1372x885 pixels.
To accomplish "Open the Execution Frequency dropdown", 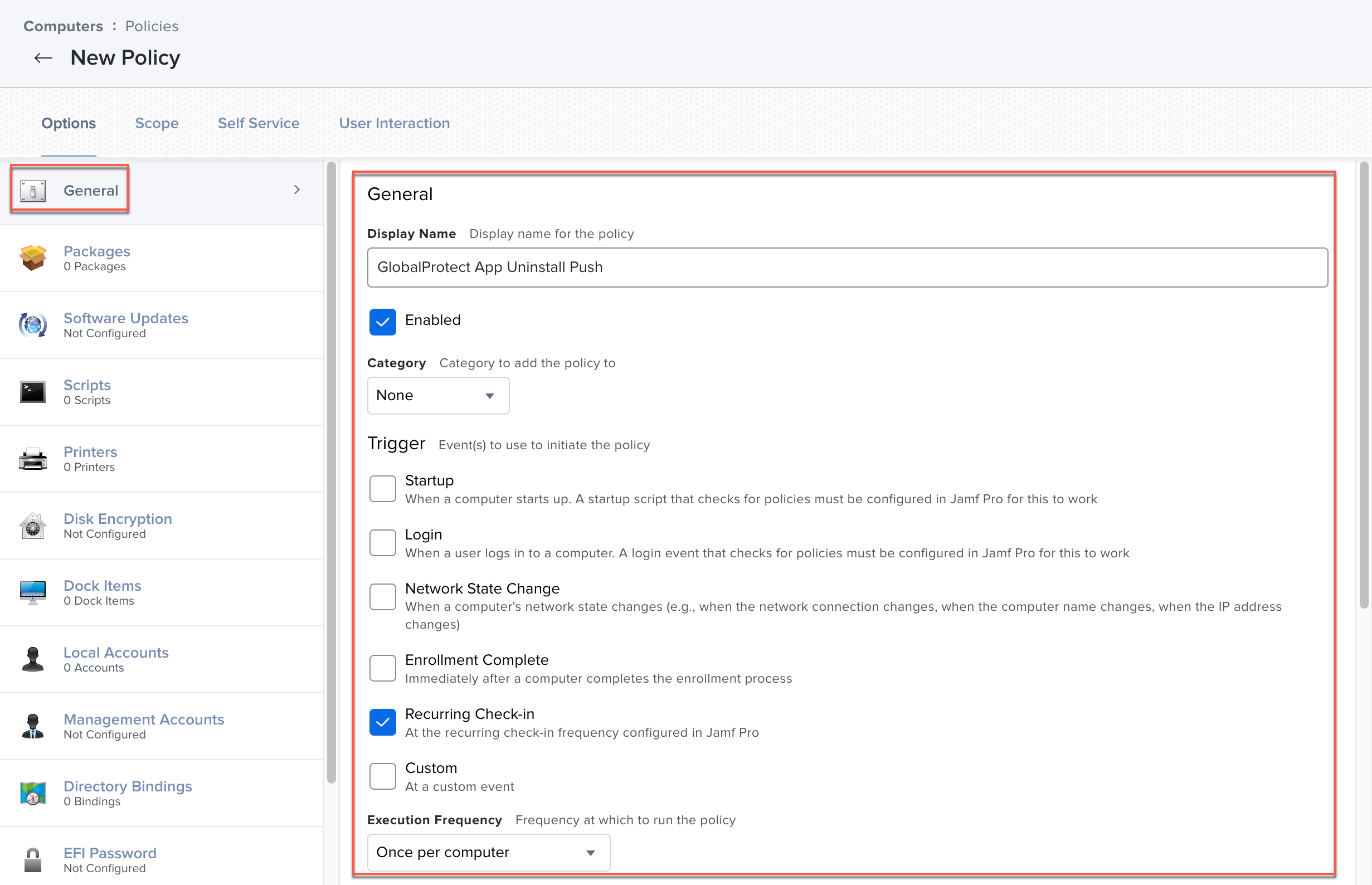I will point(488,852).
